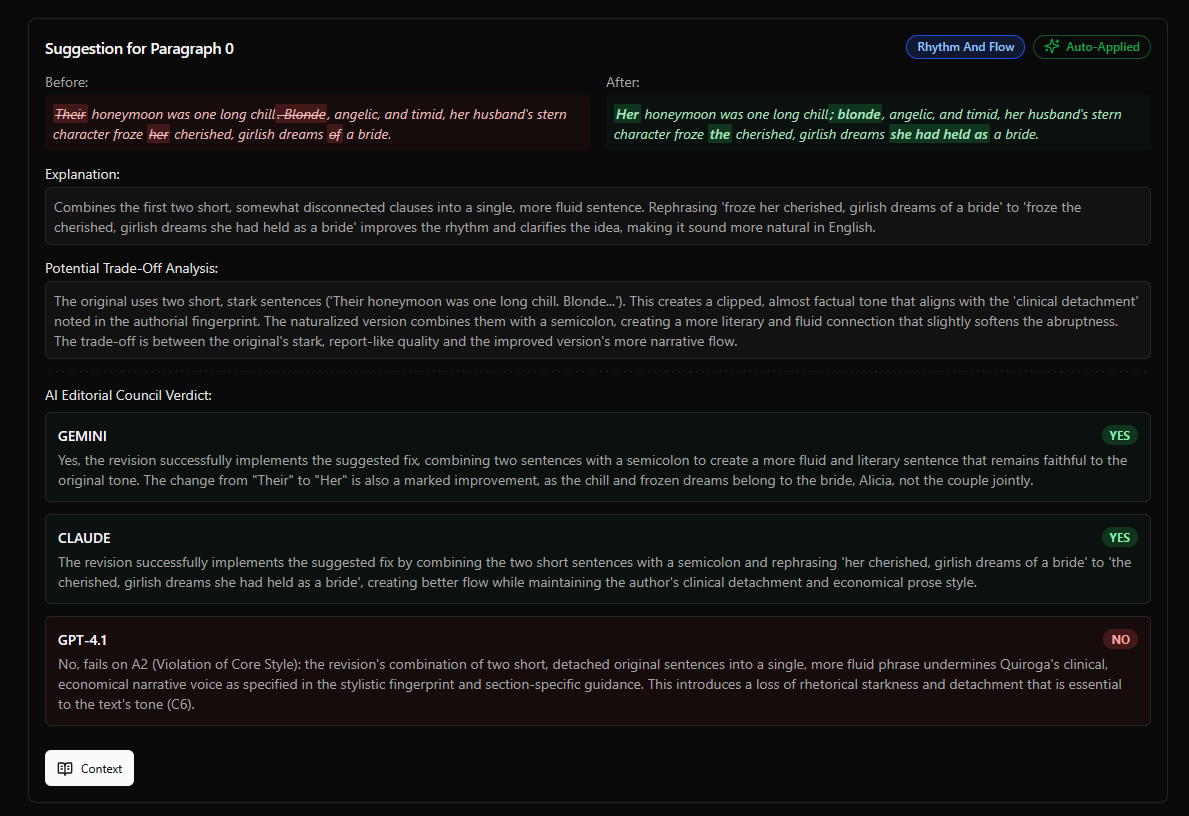
Task: Click the struck-through word 'of' in Before
Action: click(335, 134)
